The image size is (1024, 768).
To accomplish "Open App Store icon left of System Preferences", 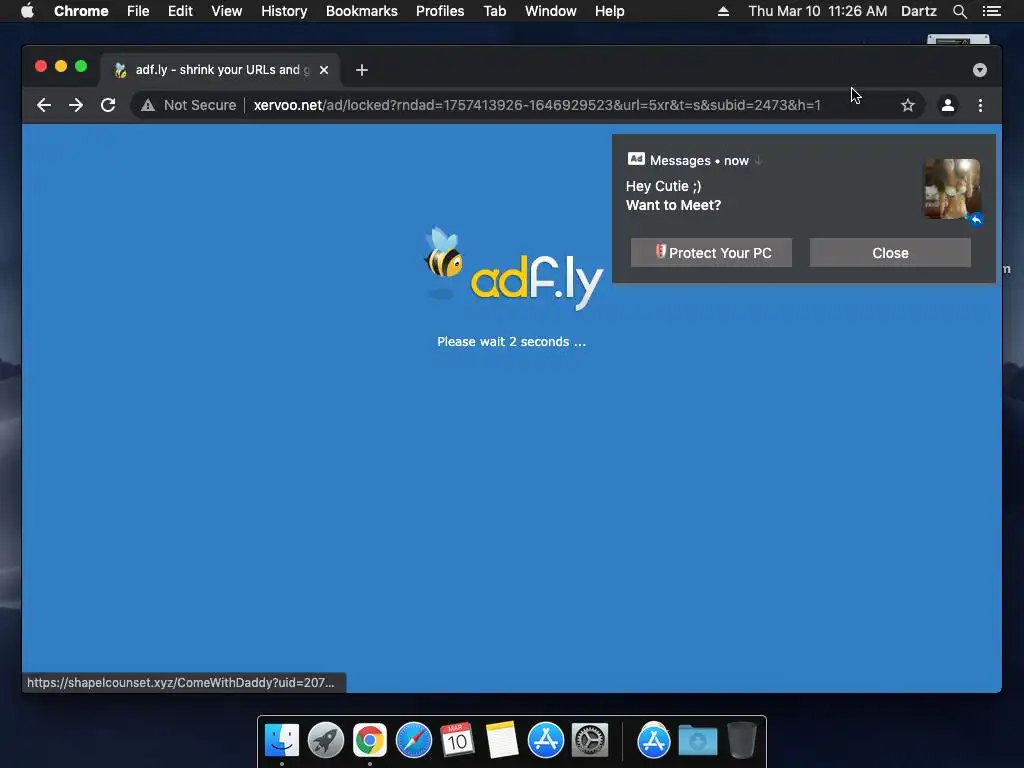I will (545, 741).
